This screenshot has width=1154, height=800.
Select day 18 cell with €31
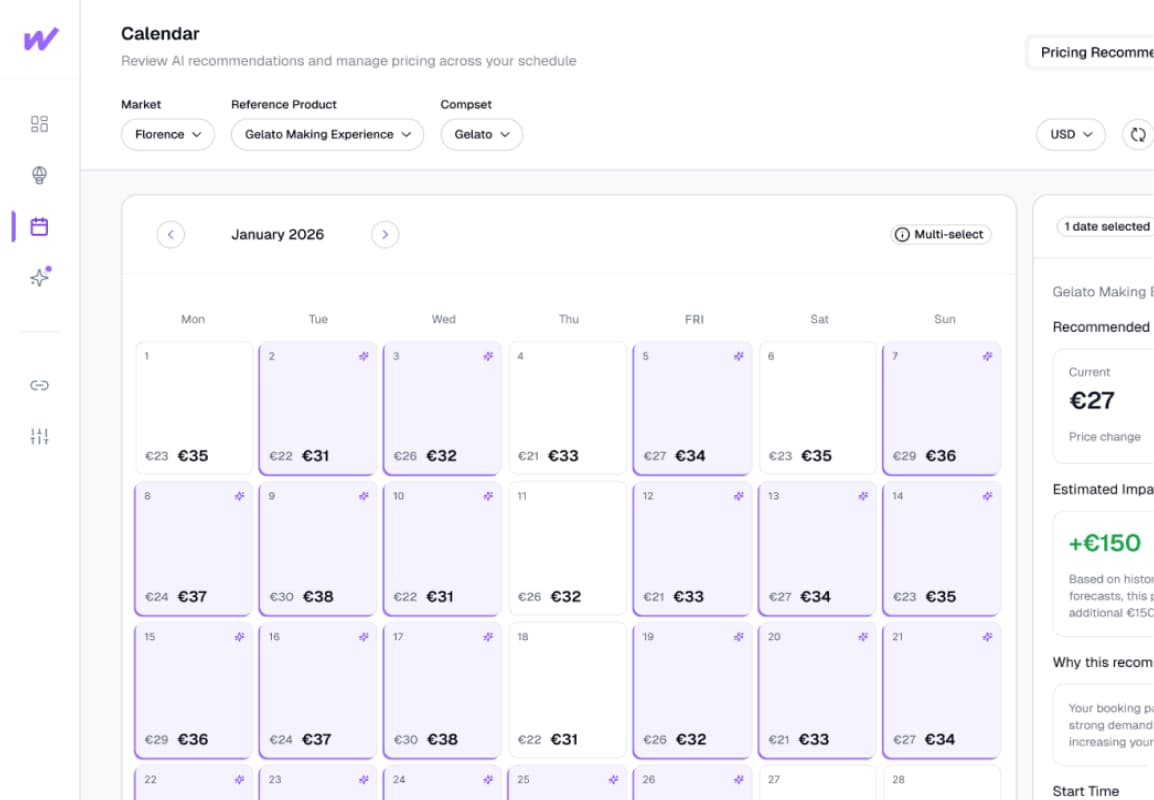coord(567,690)
